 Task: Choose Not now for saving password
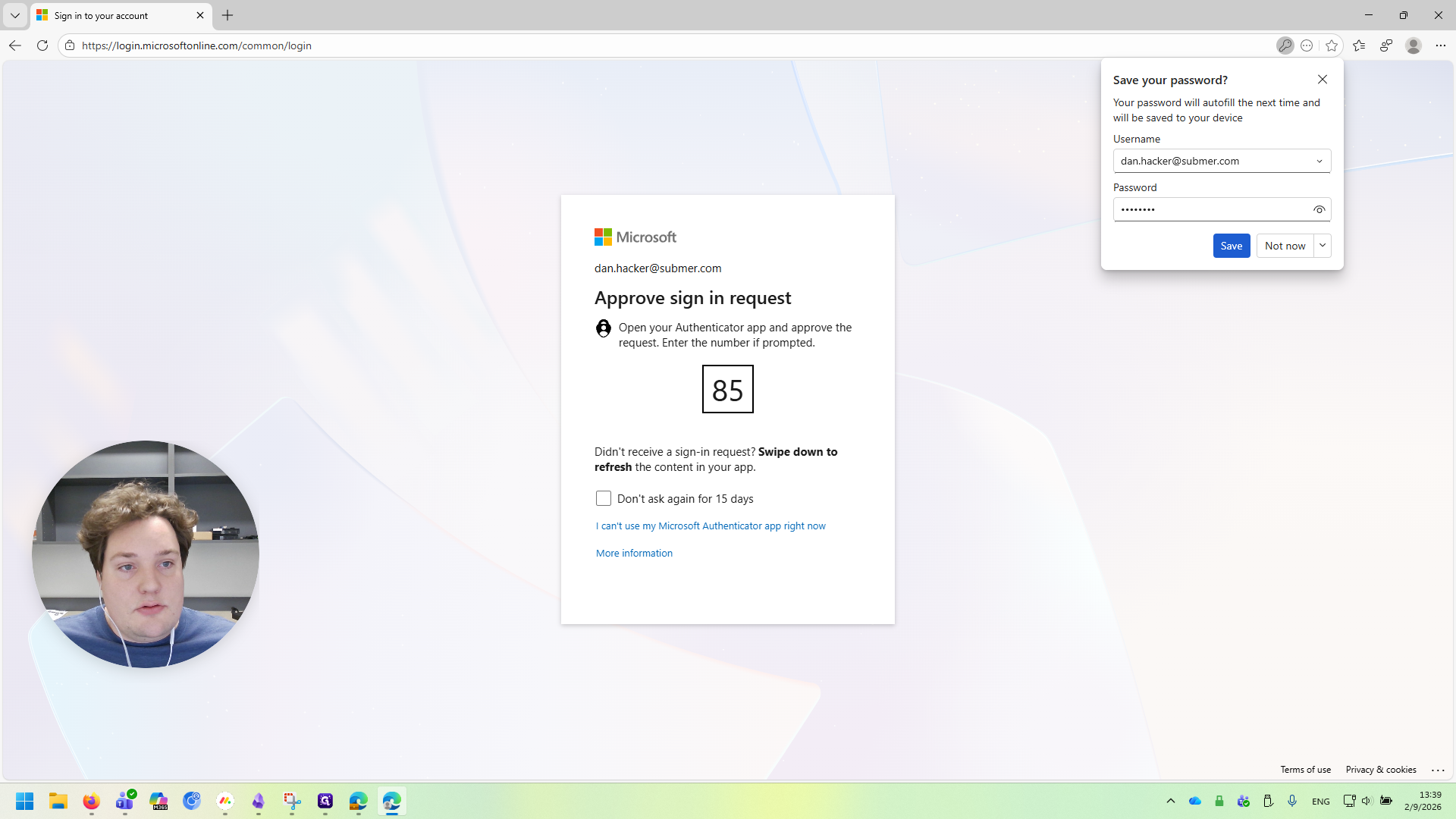click(1285, 246)
